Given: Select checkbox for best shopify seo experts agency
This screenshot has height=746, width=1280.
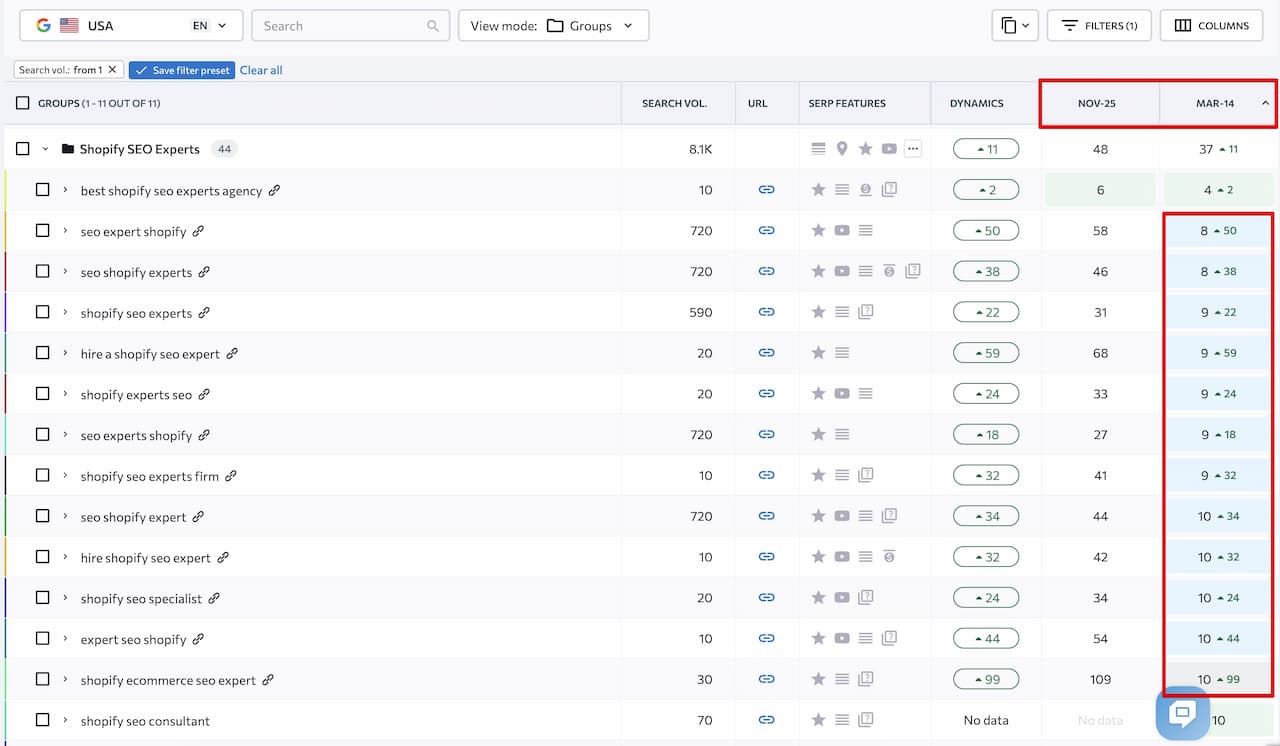Looking at the screenshot, I should [x=42, y=190].
